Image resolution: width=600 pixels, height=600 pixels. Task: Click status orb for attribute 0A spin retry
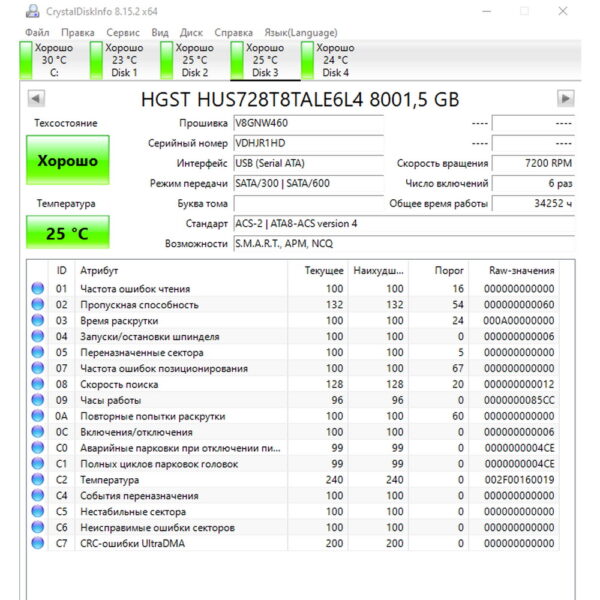pyautogui.click(x=38, y=416)
